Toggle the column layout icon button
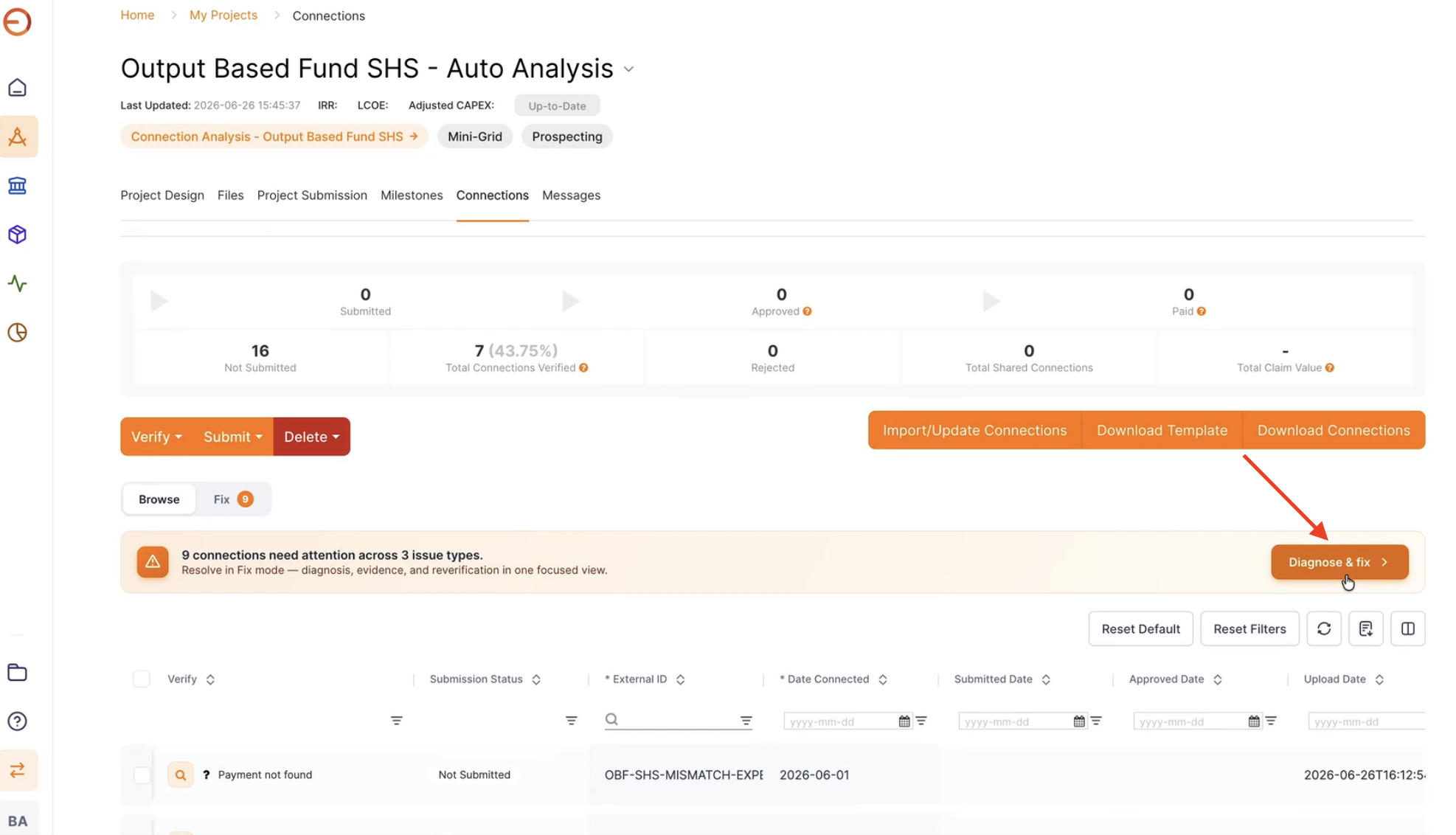 coord(1407,628)
